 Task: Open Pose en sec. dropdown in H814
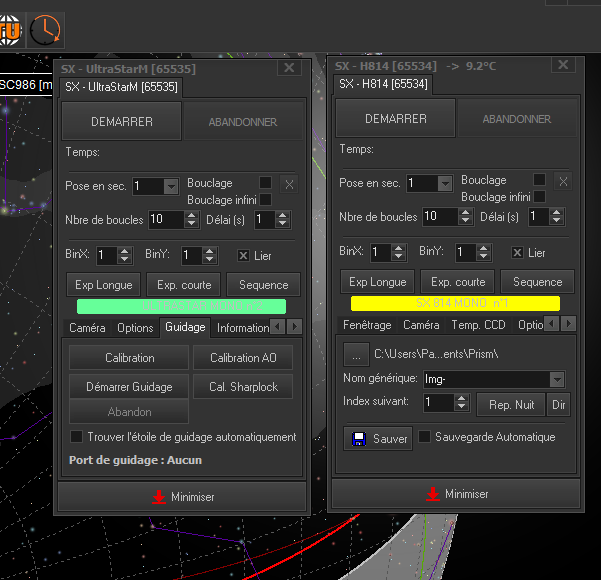coord(444,183)
